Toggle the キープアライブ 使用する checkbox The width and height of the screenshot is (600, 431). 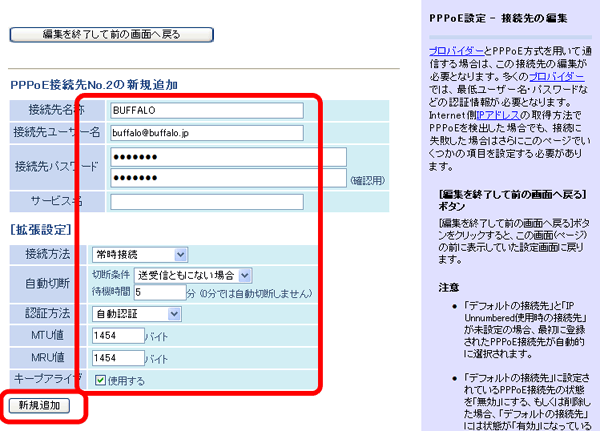[100, 380]
